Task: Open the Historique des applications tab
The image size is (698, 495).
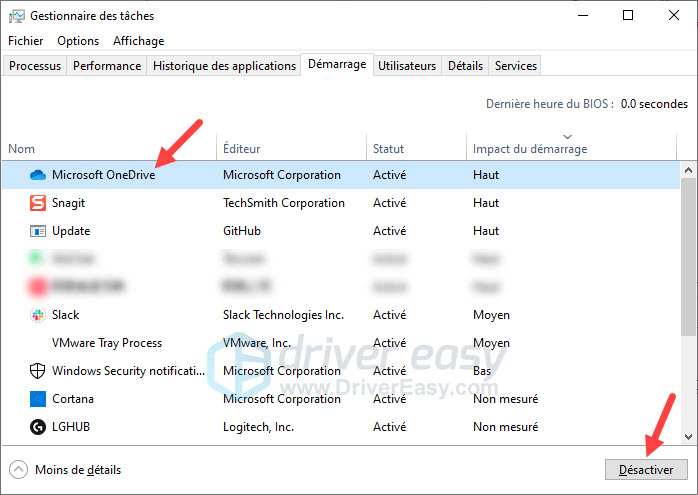Action: click(x=224, y=66)
